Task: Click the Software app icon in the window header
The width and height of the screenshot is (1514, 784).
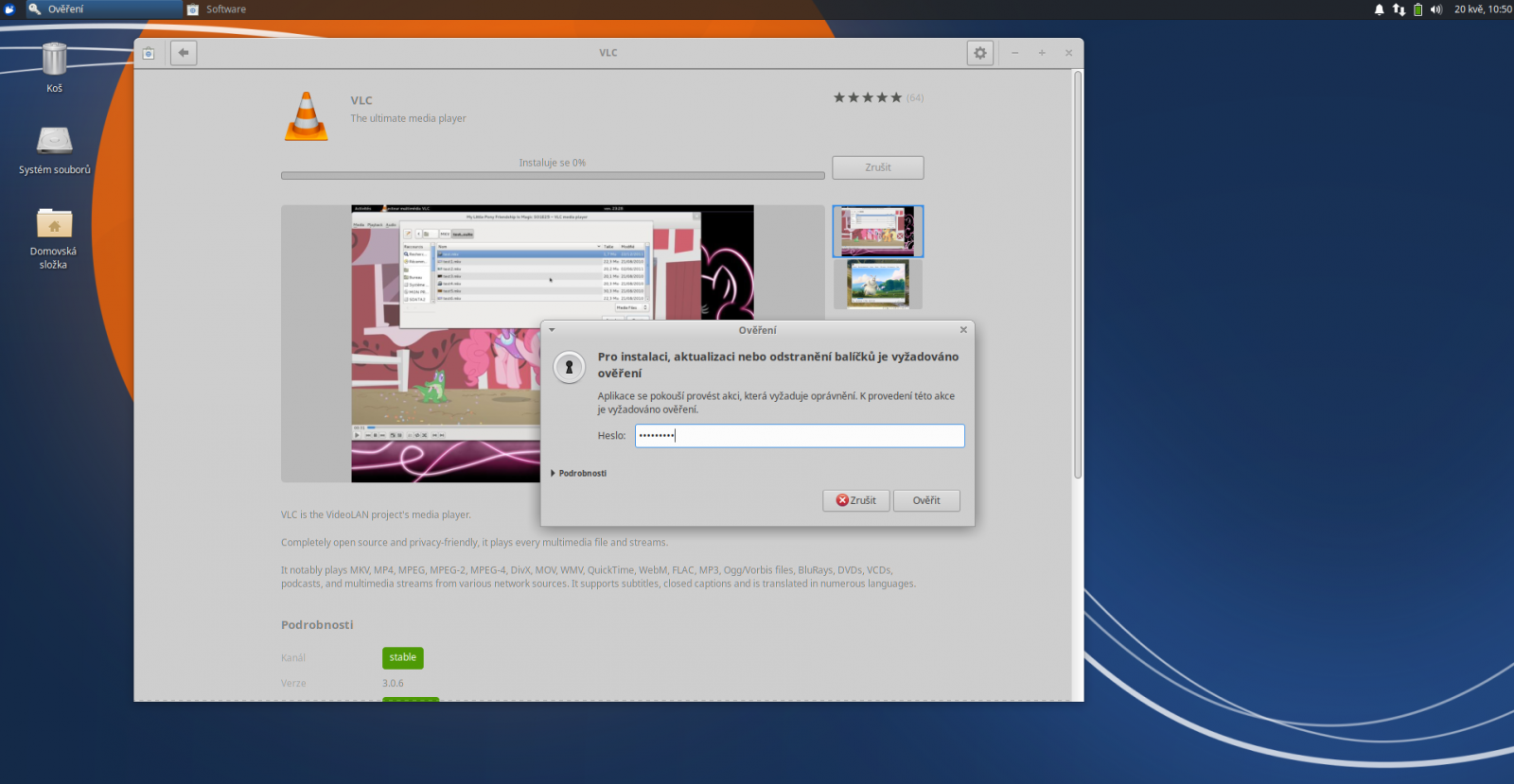Action: 149,53
